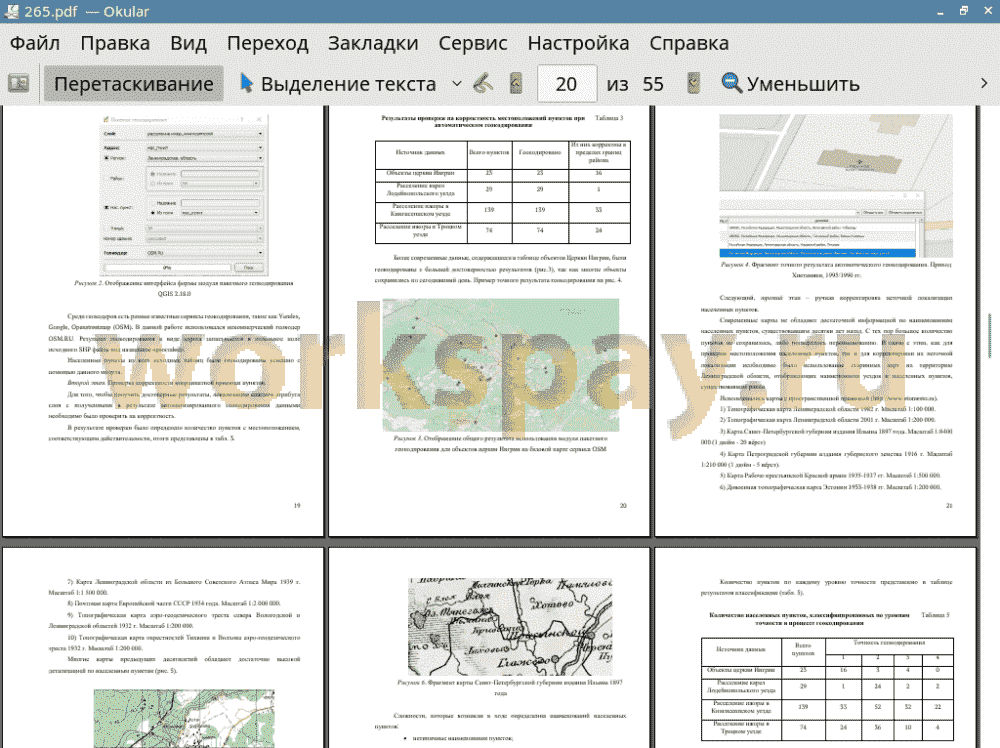Click the accuracy levels table labeled Таблица 5
The width and height of the screenshot is (1000, 748).
coord(827,689)
